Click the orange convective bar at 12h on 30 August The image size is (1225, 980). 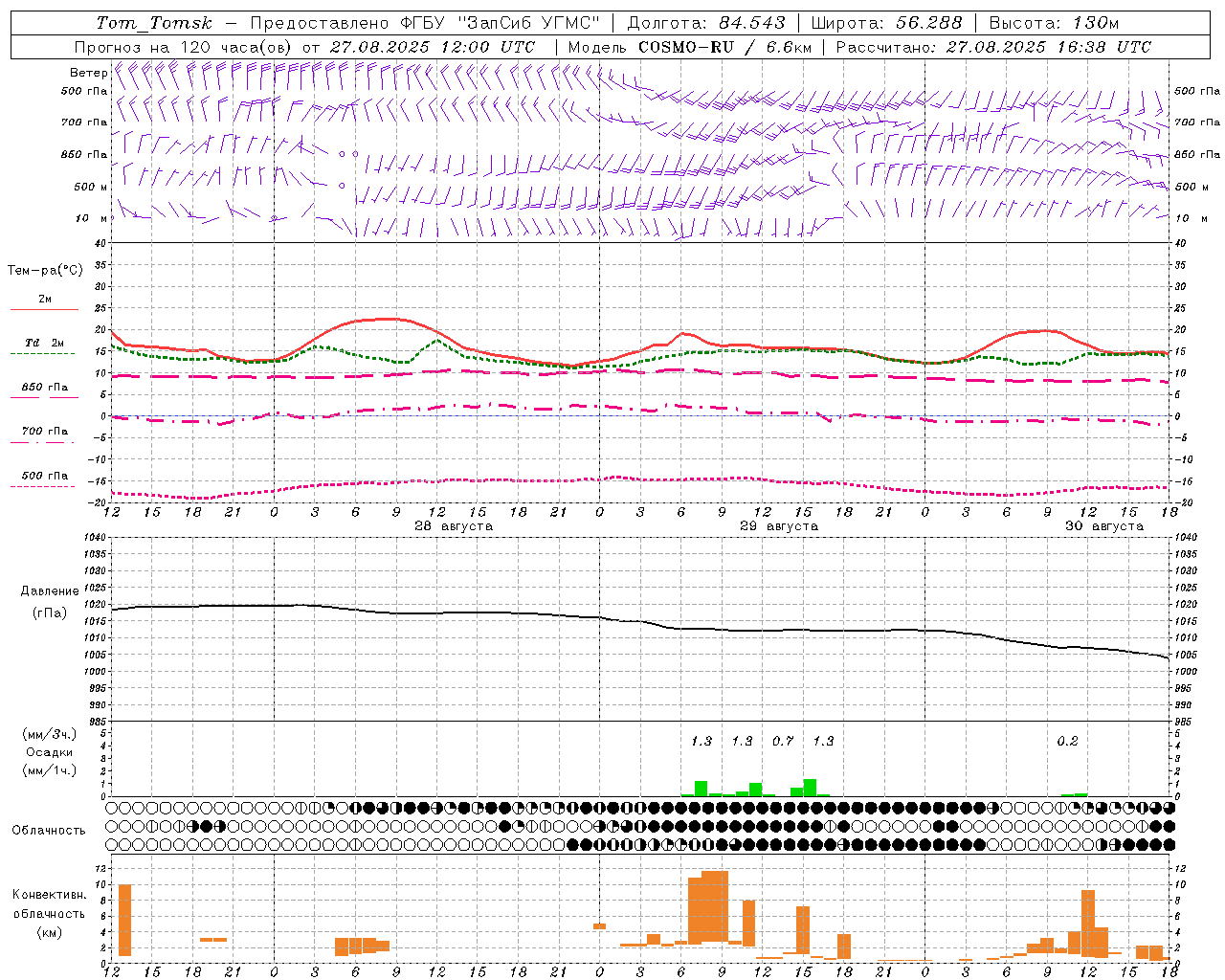[1087, 923]
